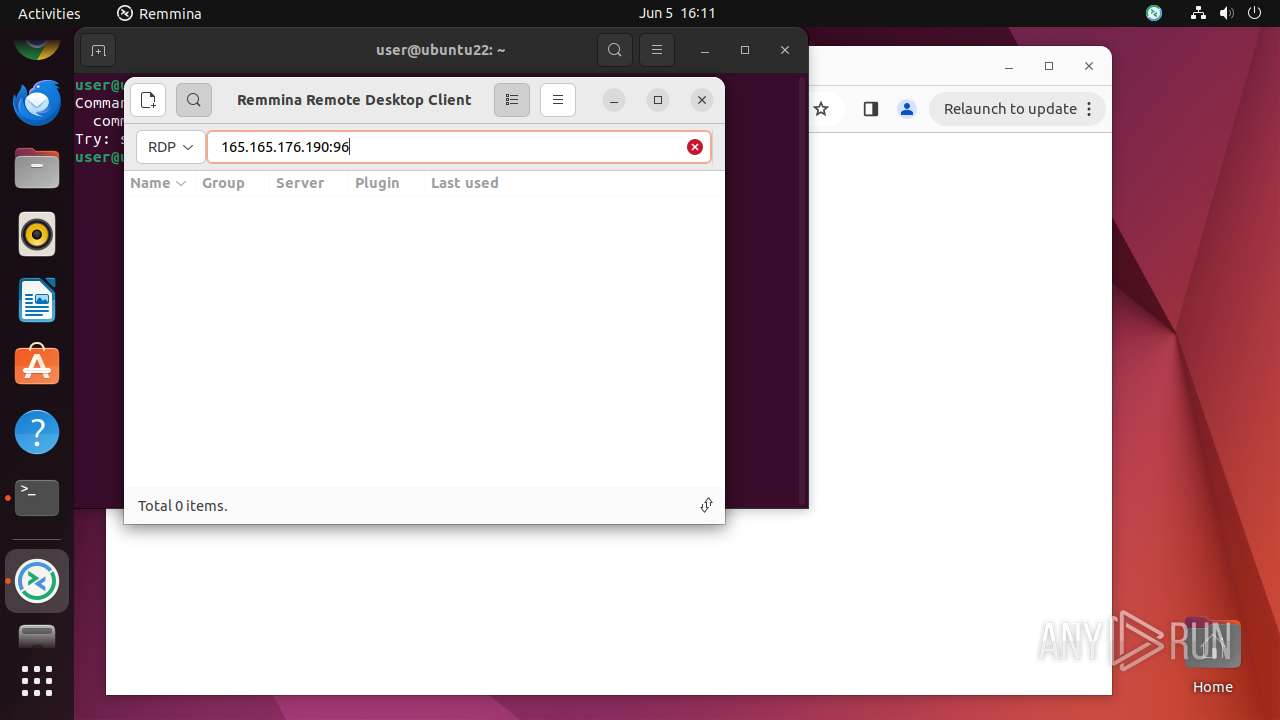Open the removable drive icon in dock
Viewport: 1280px width, 720px height.
(37, 637)
